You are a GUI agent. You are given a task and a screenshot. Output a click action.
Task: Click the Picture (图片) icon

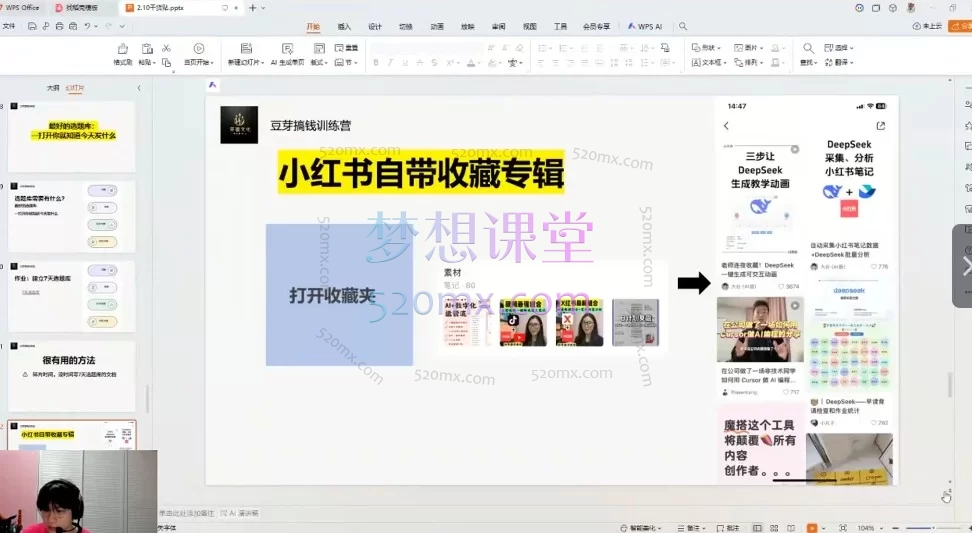739,48
